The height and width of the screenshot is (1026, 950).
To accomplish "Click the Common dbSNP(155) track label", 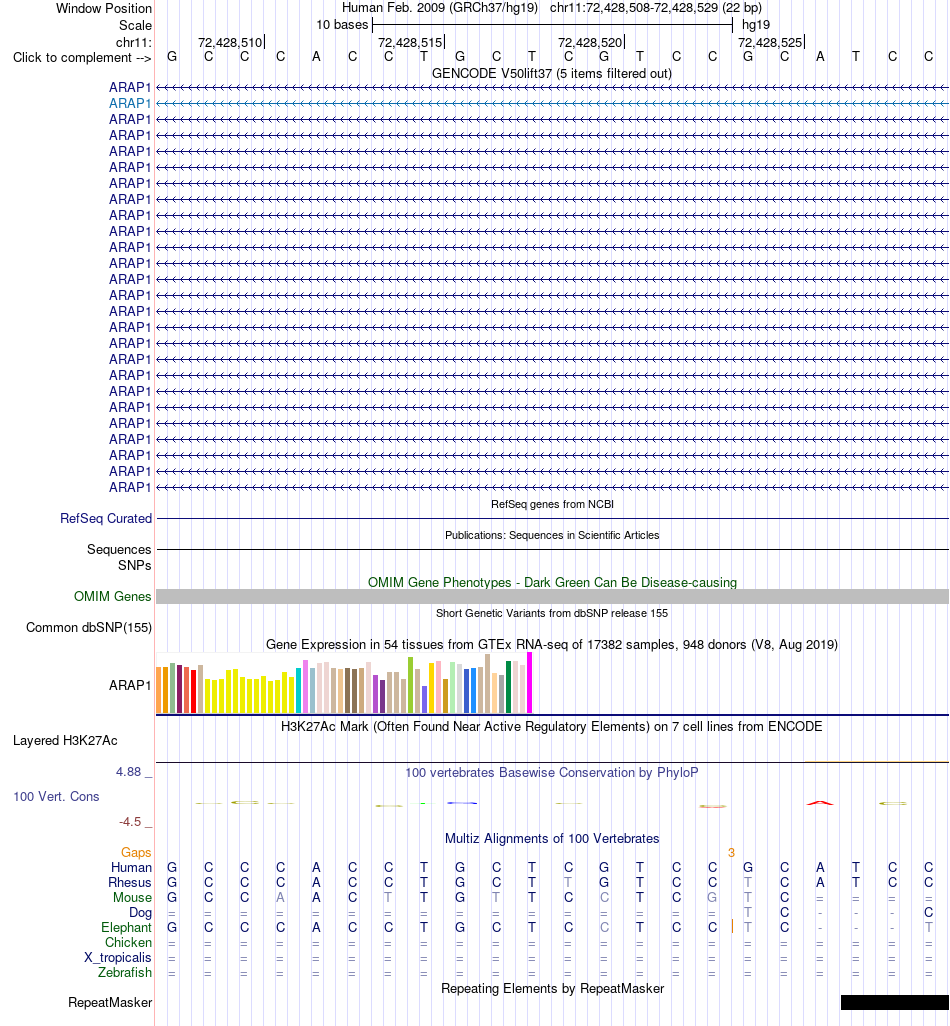I will point(89,628).
